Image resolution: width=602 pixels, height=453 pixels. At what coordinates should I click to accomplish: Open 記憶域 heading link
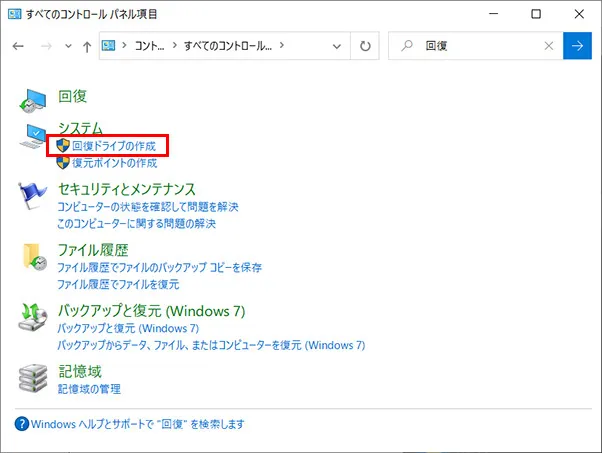coord(80,371)
